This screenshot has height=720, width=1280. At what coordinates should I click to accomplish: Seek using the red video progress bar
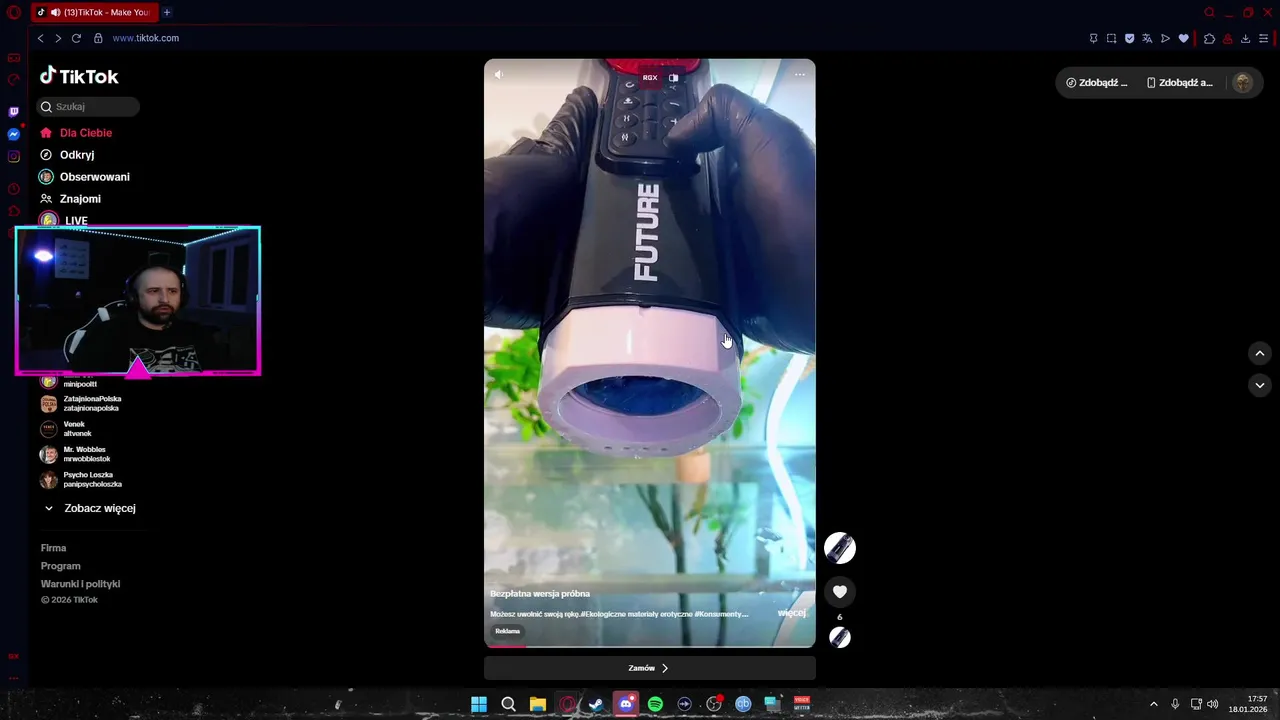coord(650,646)
